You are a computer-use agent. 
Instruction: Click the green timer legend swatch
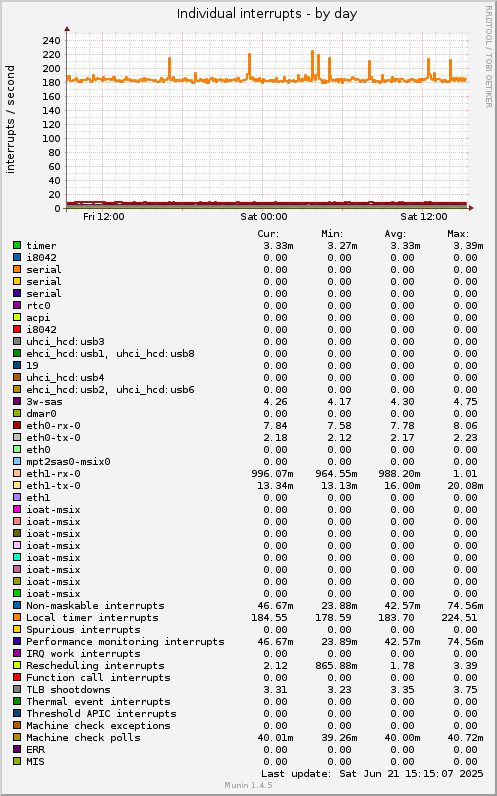click(x=17, y=246)
